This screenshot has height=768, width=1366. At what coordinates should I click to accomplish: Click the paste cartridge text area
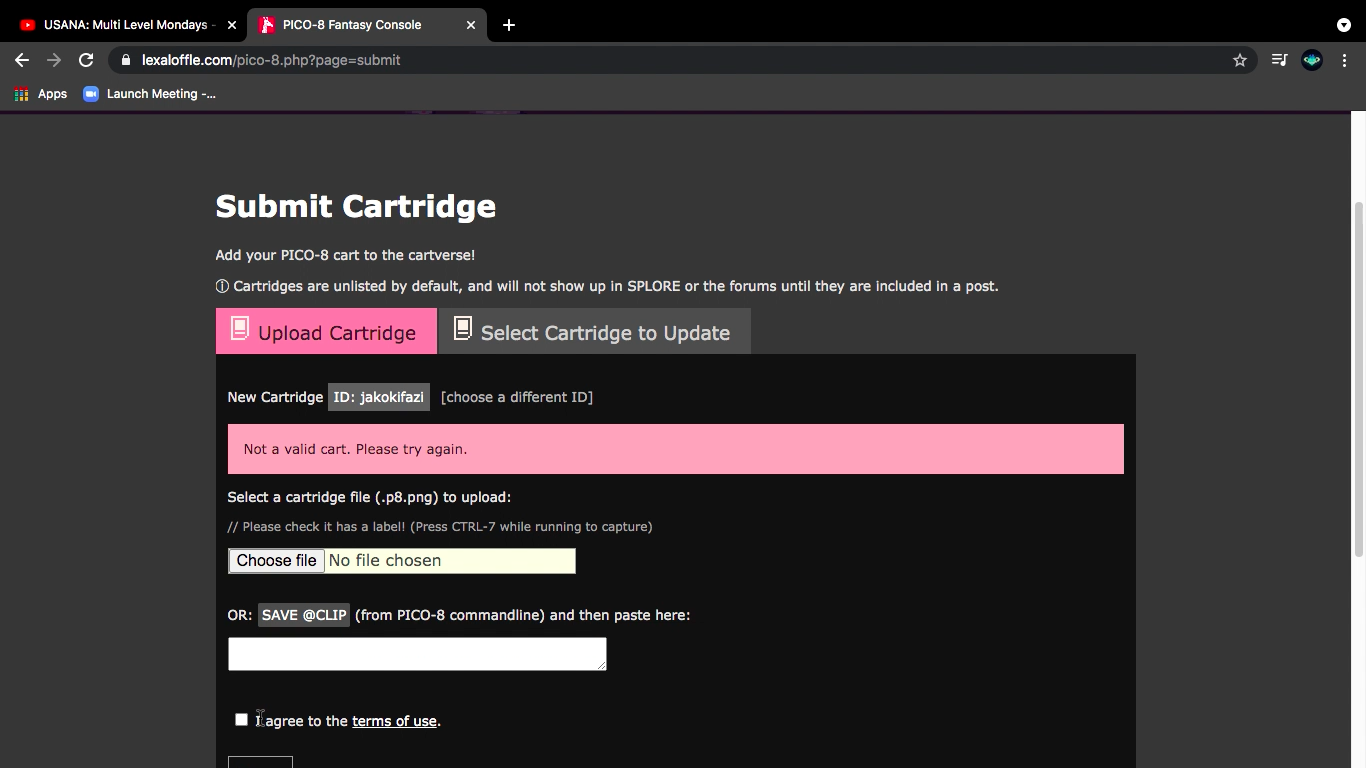coord(417,654)
